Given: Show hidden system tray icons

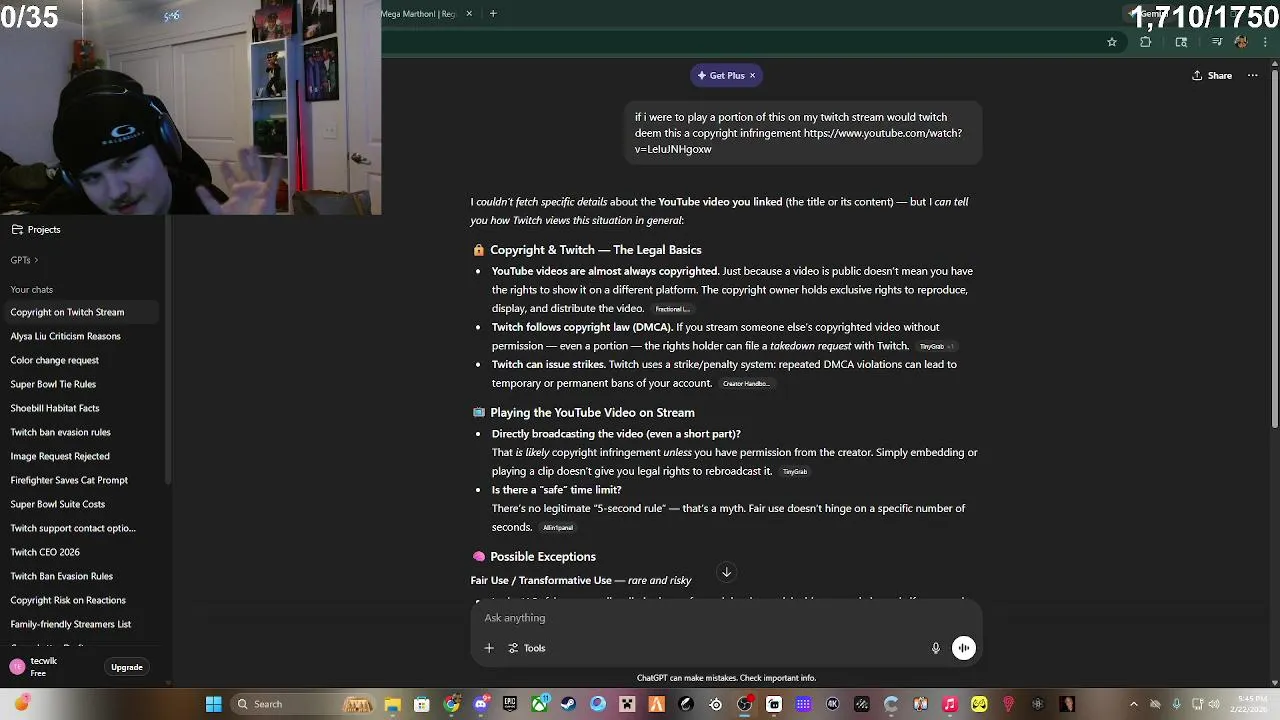Looking at the screenshot, I should click(1133, 704).
